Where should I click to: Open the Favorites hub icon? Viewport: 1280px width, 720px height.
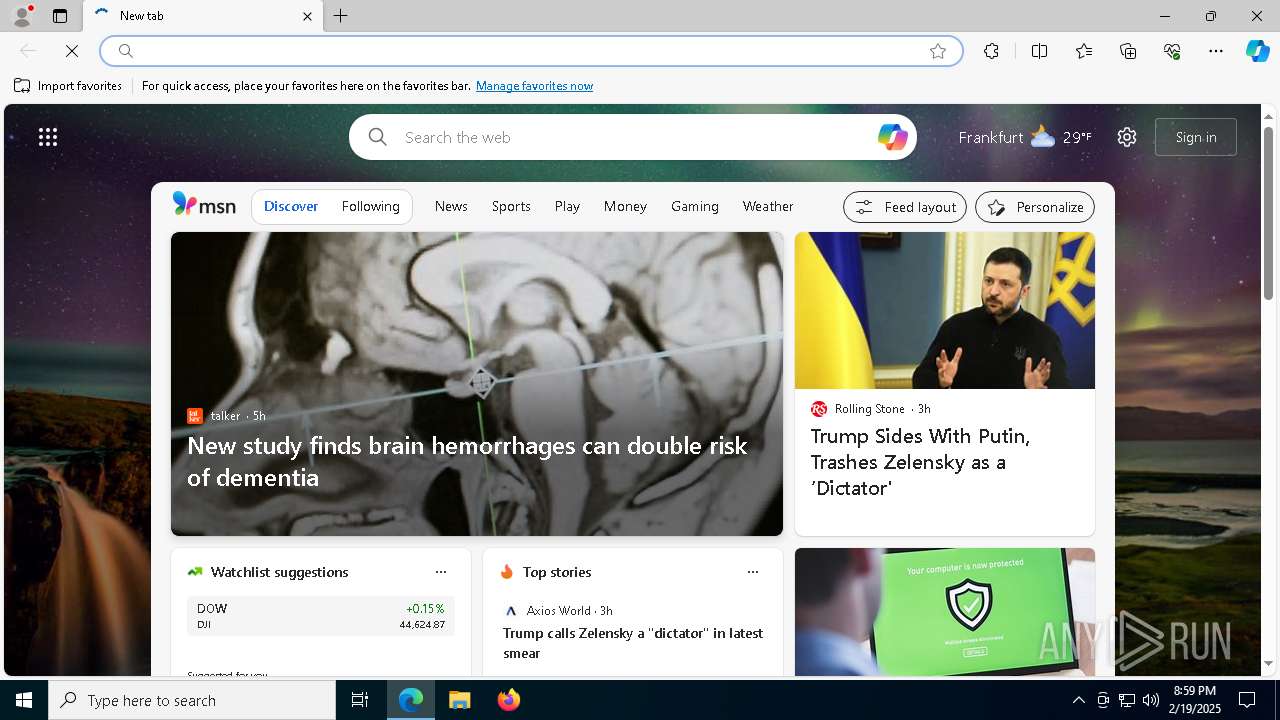(x=1084, y=51)
